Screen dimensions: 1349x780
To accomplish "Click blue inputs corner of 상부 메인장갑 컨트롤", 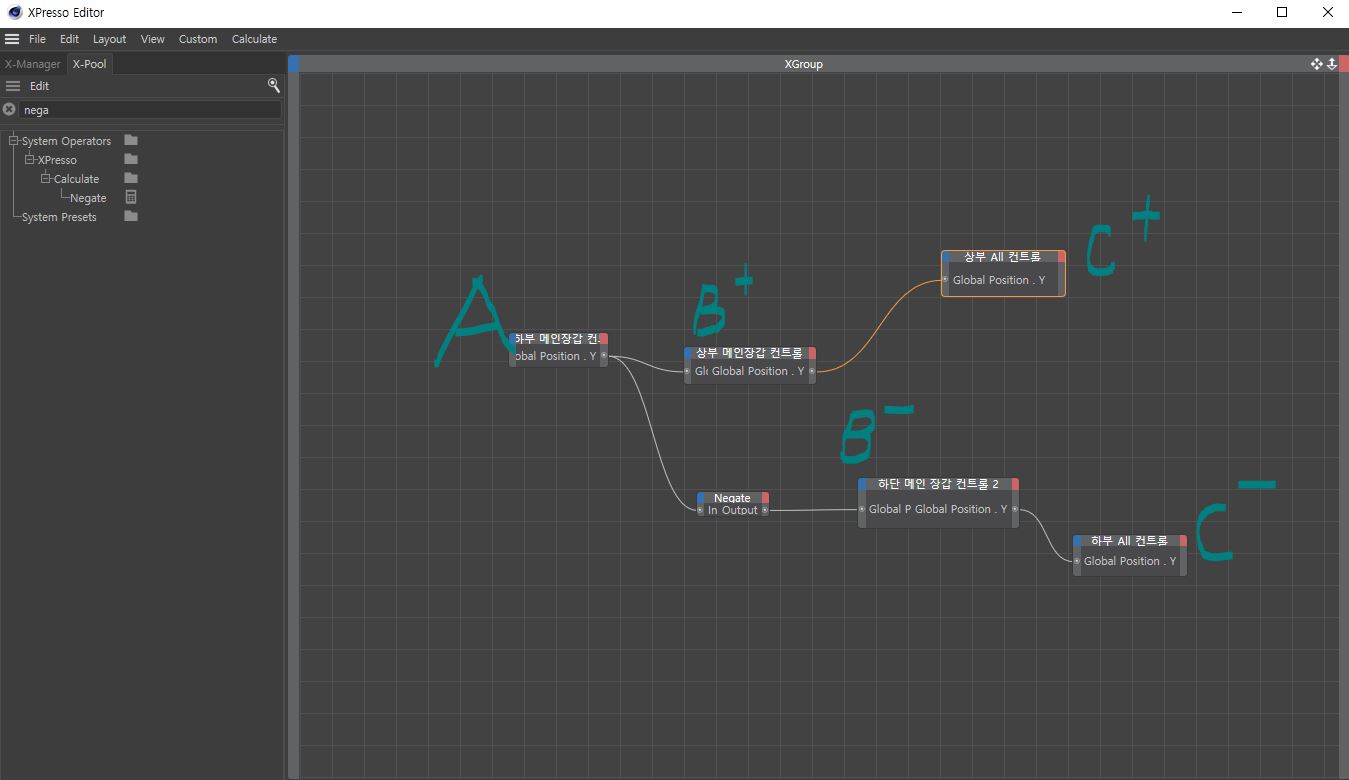I will [689, 353].
